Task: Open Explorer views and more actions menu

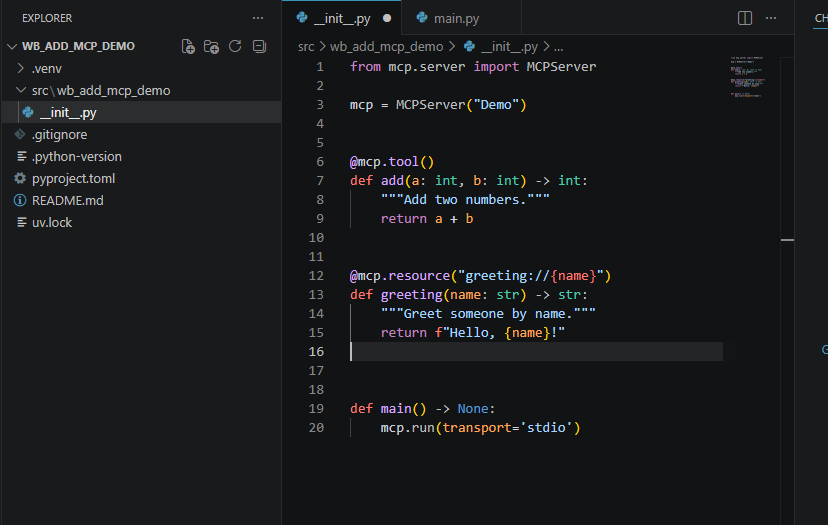Action: pos(258,18)
